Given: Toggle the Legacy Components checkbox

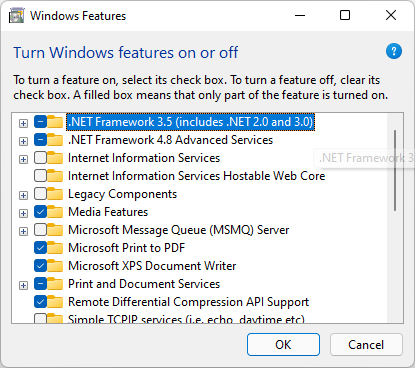Looking at the screenshot, I should pos(40,194).
